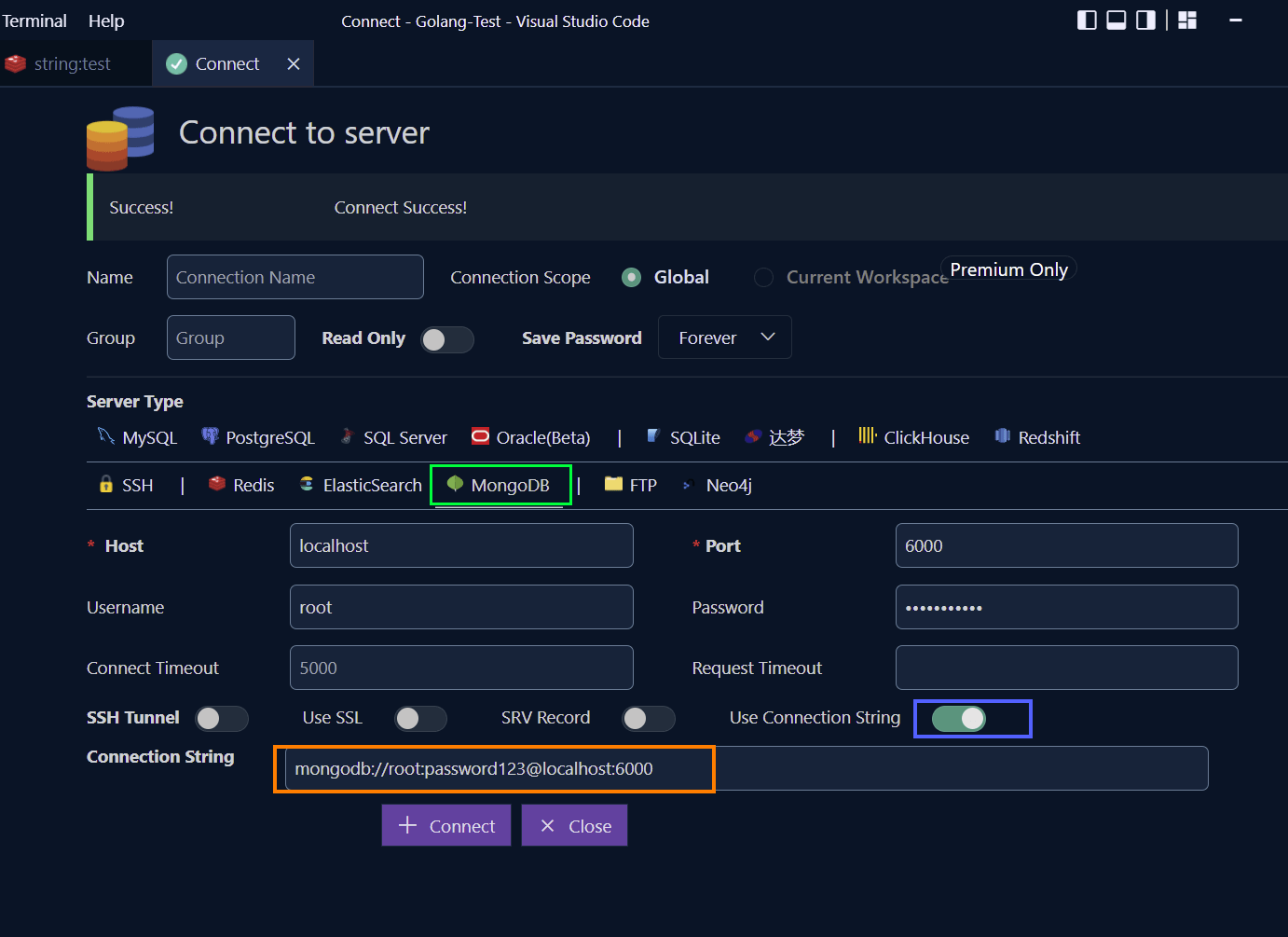
Task: Open the Save Password dropdown
Action: point(724,337)
